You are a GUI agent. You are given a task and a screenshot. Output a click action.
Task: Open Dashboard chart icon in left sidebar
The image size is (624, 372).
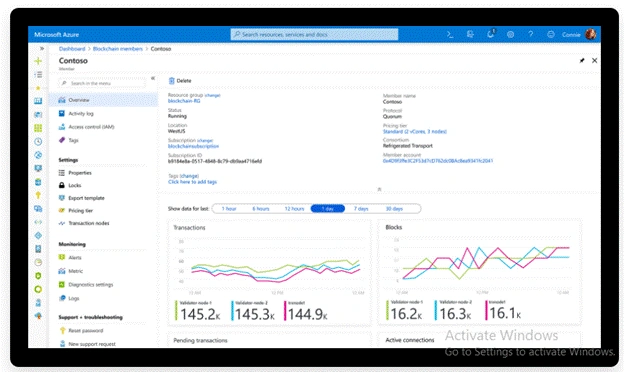click(x=38, y=101)
